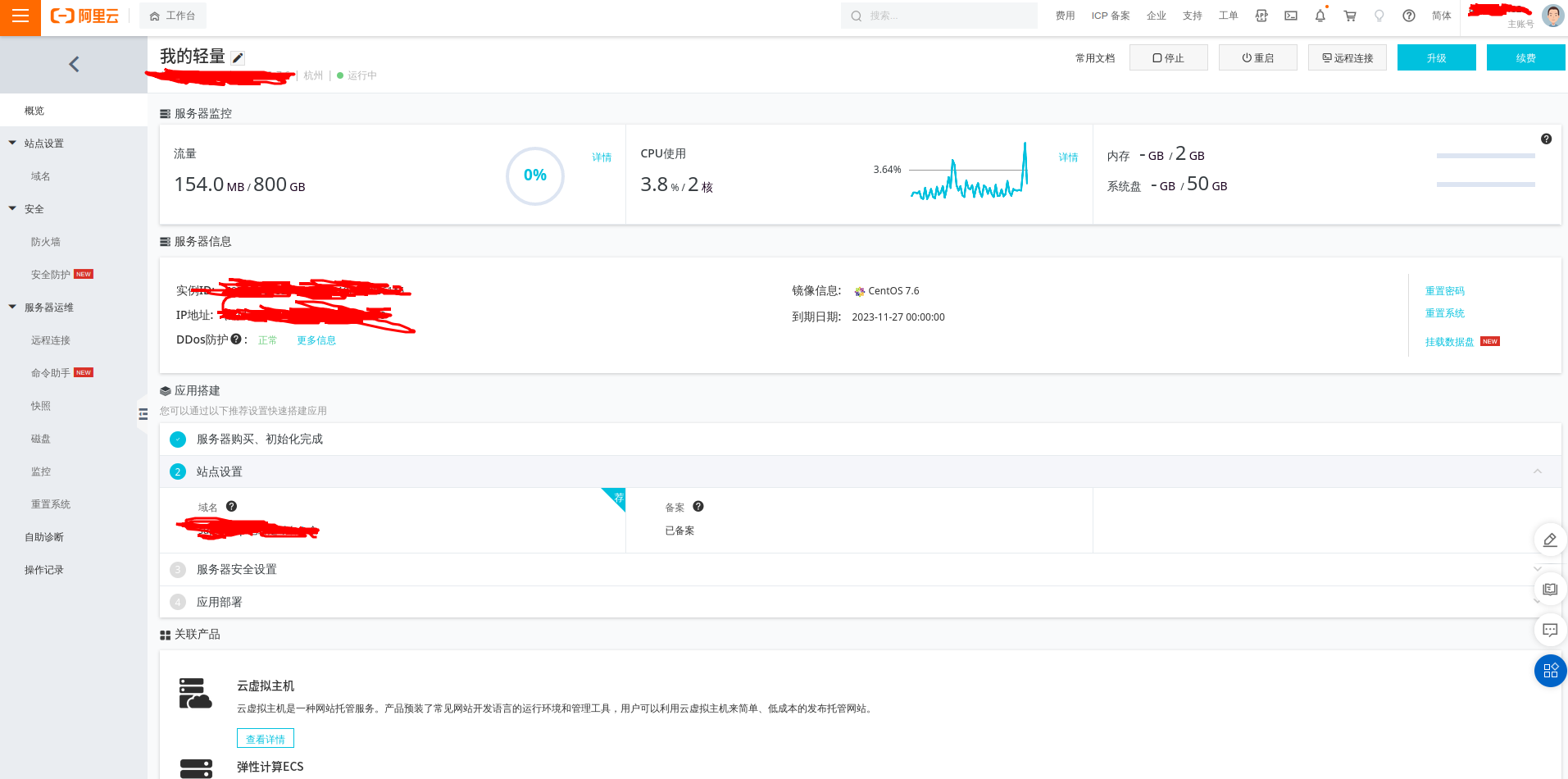Viewport: 1568px width, 779px height.
Task: Click the back arrow in the sidebar
Action: tap(74, 64)
